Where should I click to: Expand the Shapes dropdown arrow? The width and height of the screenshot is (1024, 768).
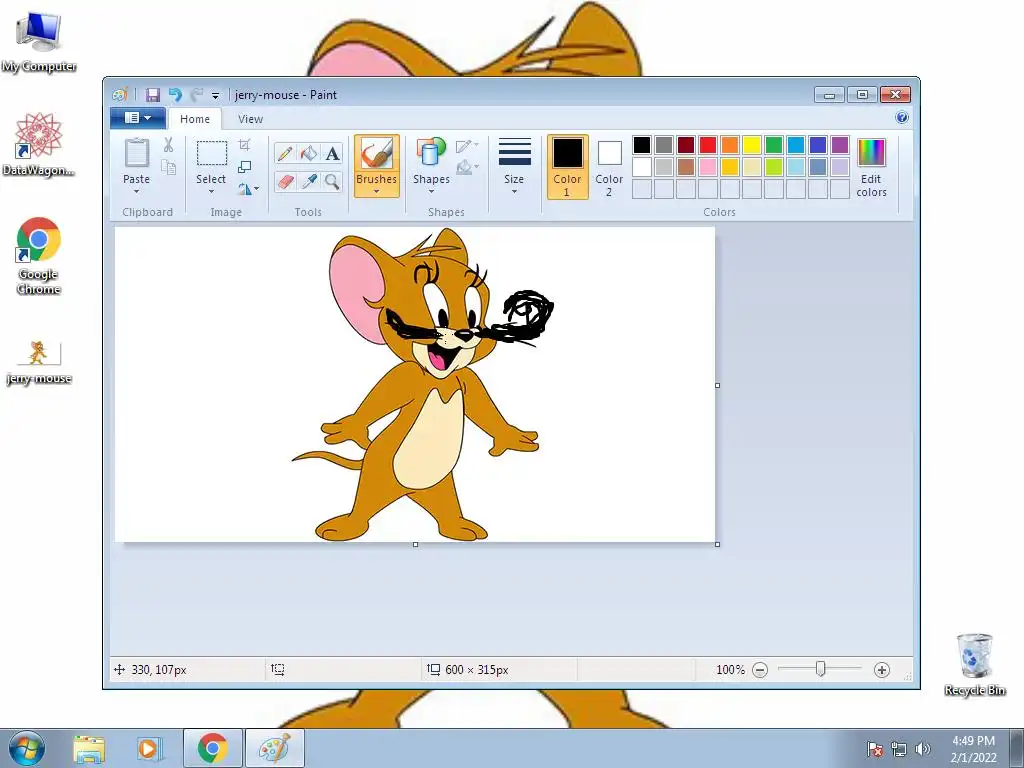[431, 191]
